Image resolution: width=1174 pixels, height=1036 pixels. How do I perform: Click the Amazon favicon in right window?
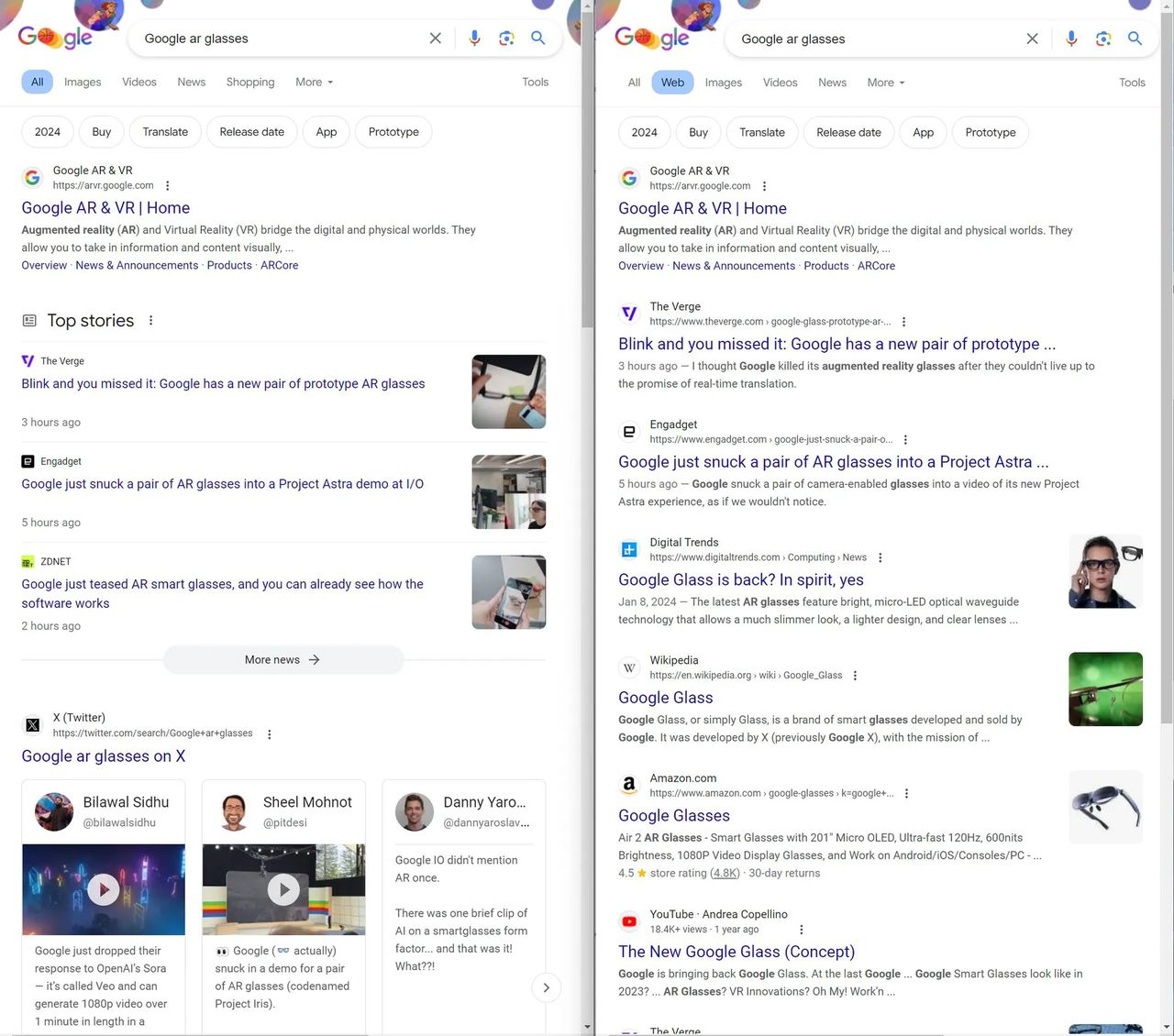click(x=629, y=786)
